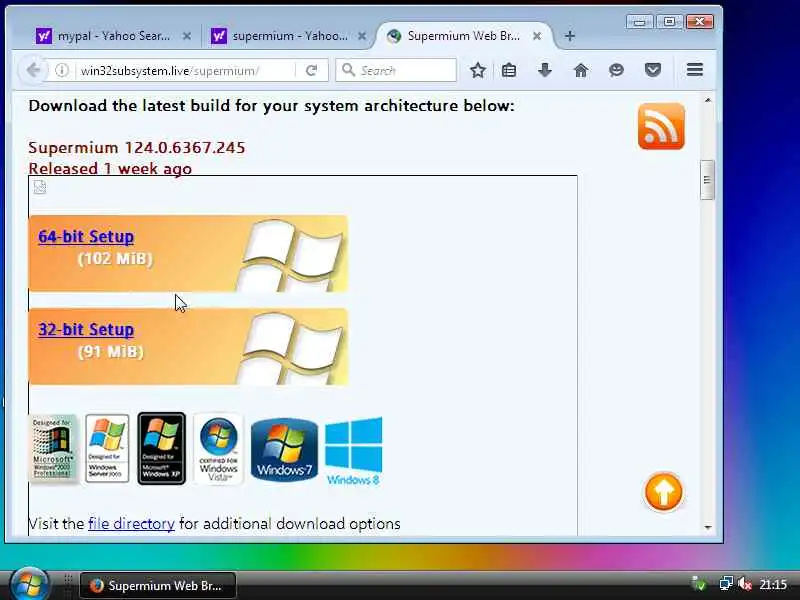This screenshot has height=600, width=800.
Task: Go back using the browser back arrow
Action: 33,70
